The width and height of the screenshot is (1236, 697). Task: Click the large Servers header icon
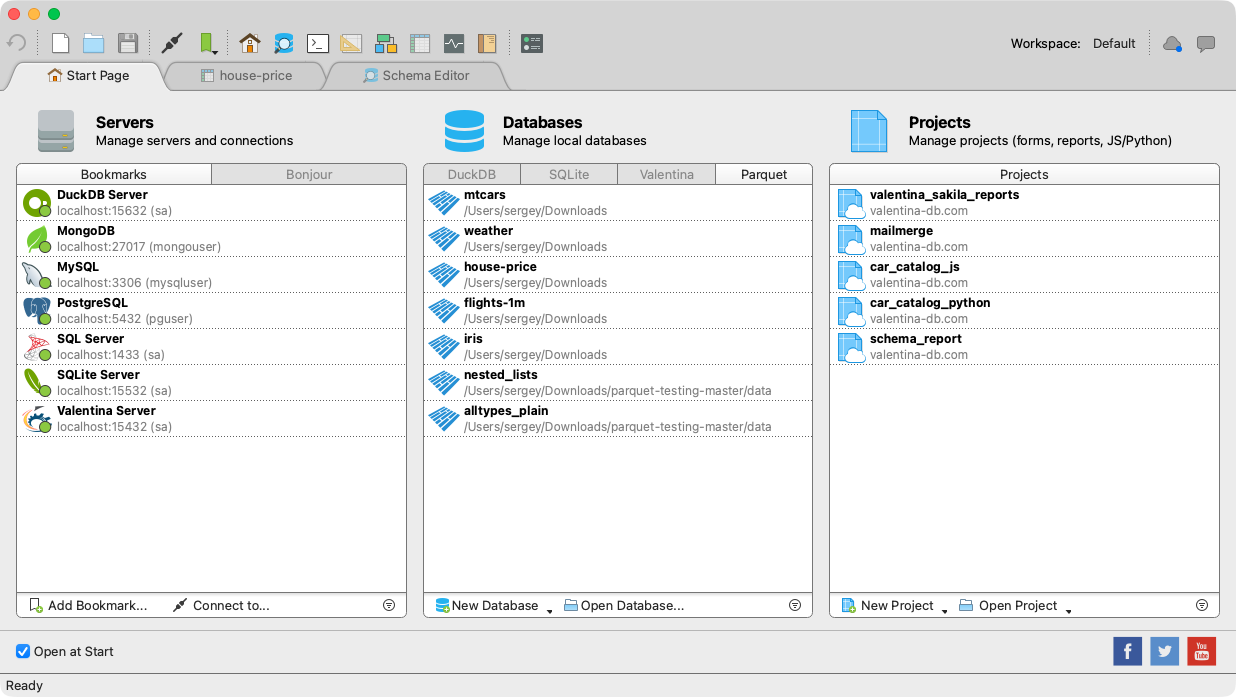56,131
